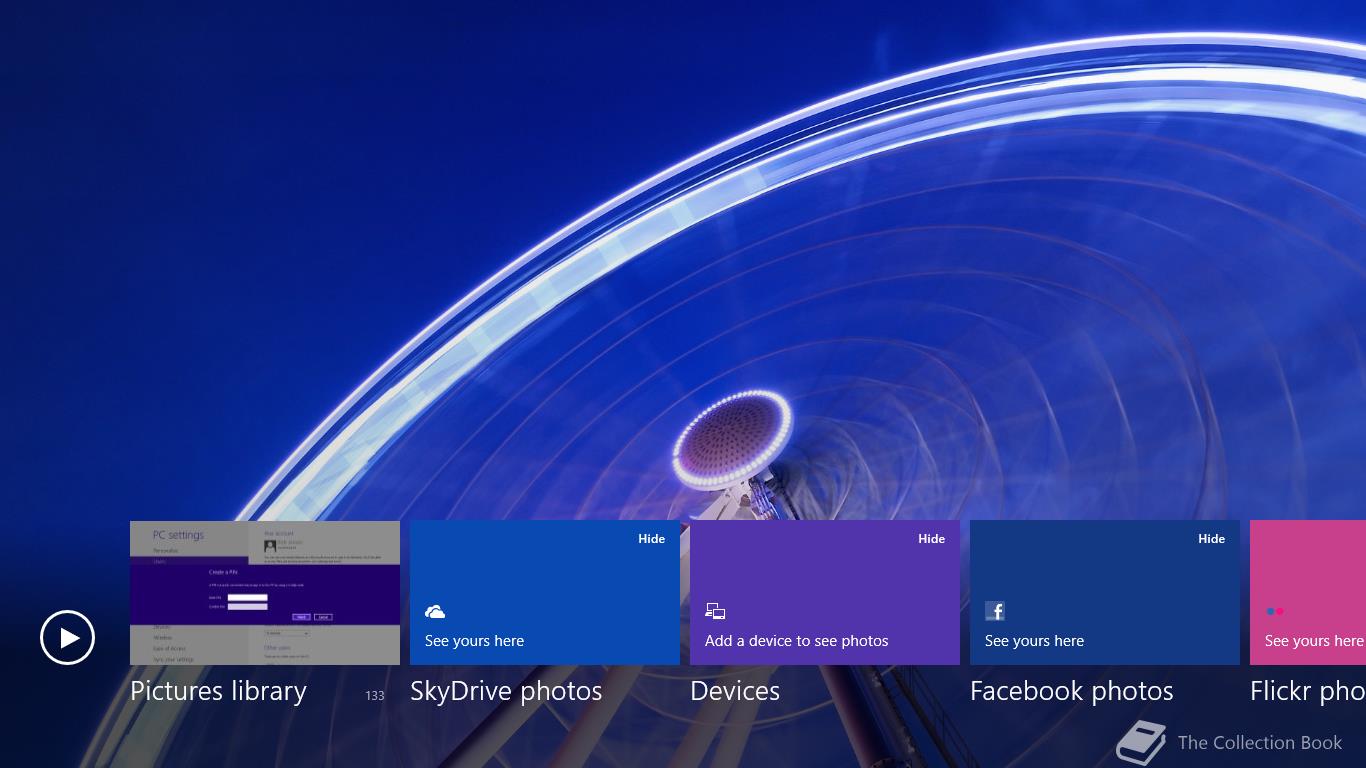Hide the Facebook photos tile
Viewport: 1366px width, 768px height.
(x=1212, y=538)
